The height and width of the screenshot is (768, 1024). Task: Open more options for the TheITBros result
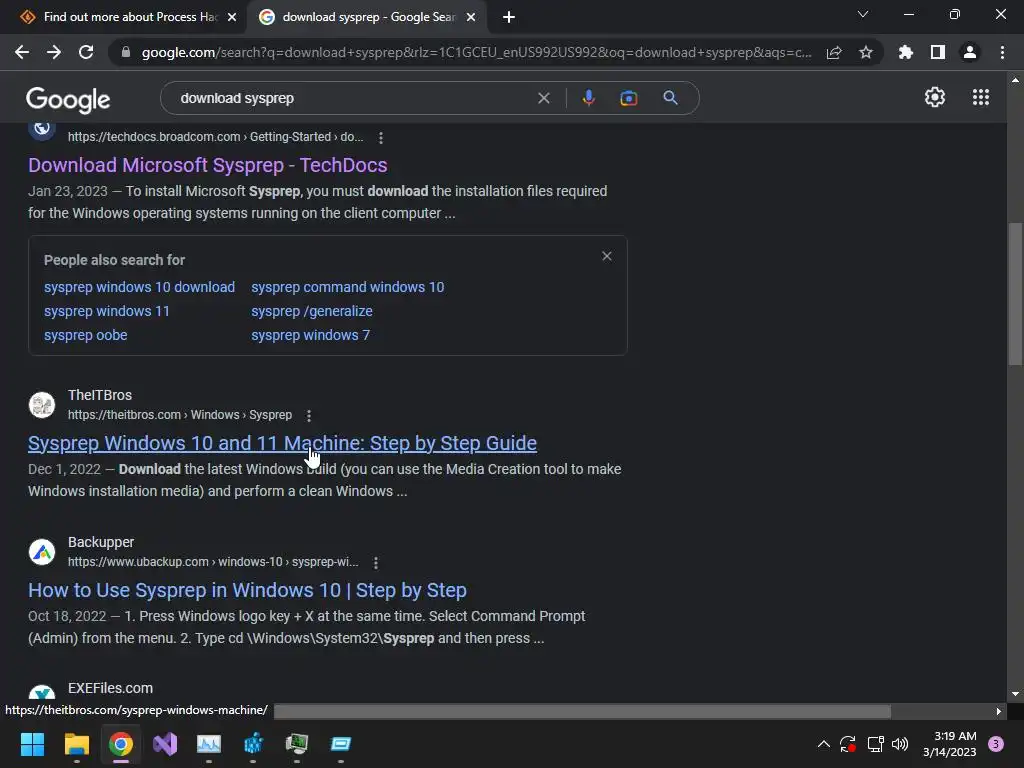[x=309, y=415]
